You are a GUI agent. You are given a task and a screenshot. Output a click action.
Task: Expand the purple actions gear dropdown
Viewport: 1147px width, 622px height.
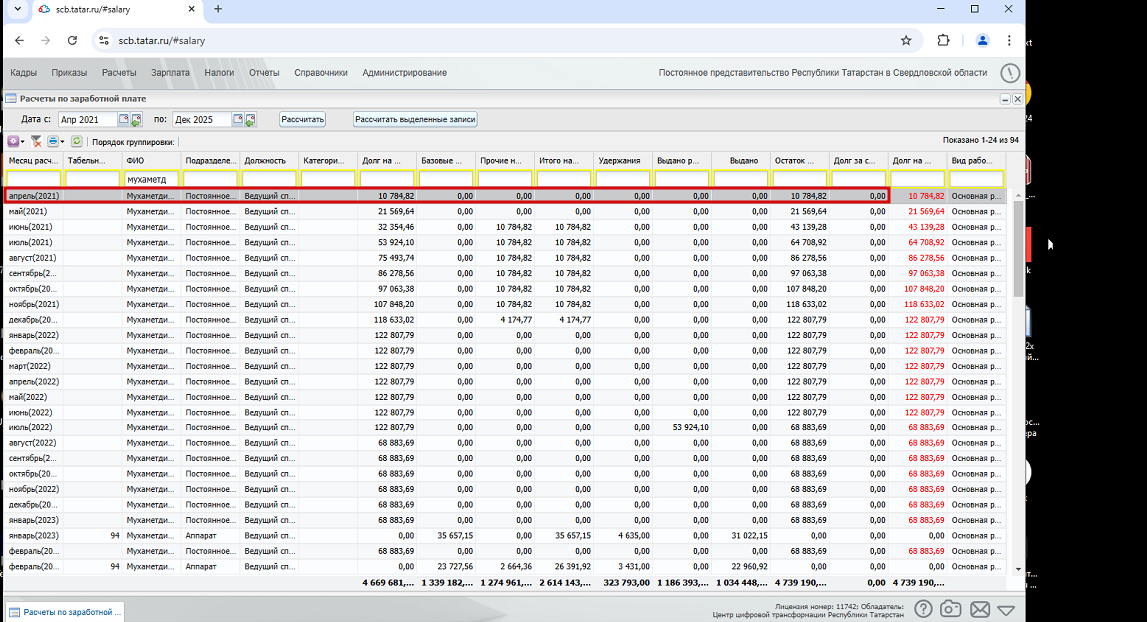pos(22,142)
